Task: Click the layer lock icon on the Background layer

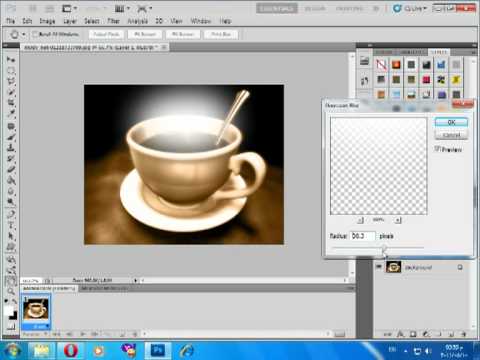Action: [x=460, y=267]
